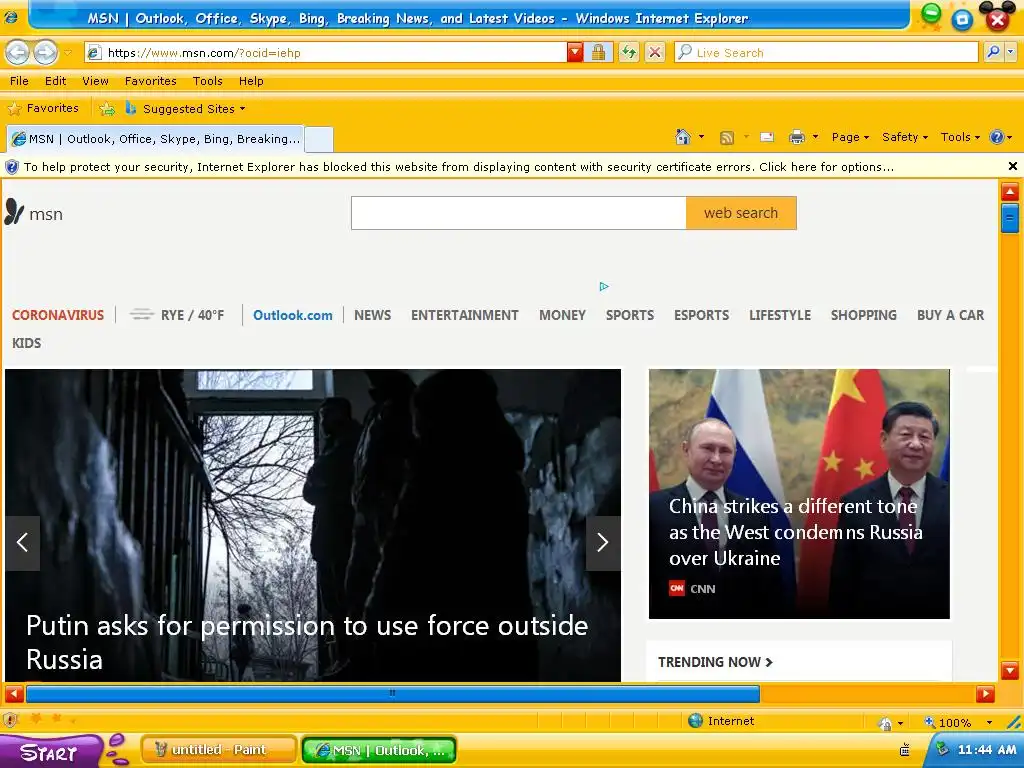Screen dimensions: 1024x768
Task: Click the security information bar message
Action: pyautogui.click(x=458, y=167)
